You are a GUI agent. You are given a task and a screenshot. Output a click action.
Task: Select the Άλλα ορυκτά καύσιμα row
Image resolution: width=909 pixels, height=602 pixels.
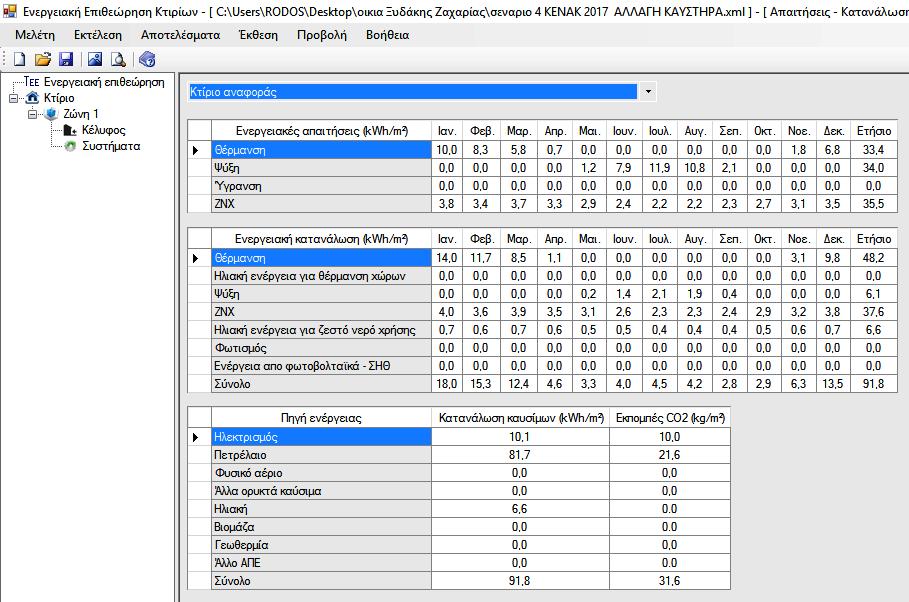point(459,491)
